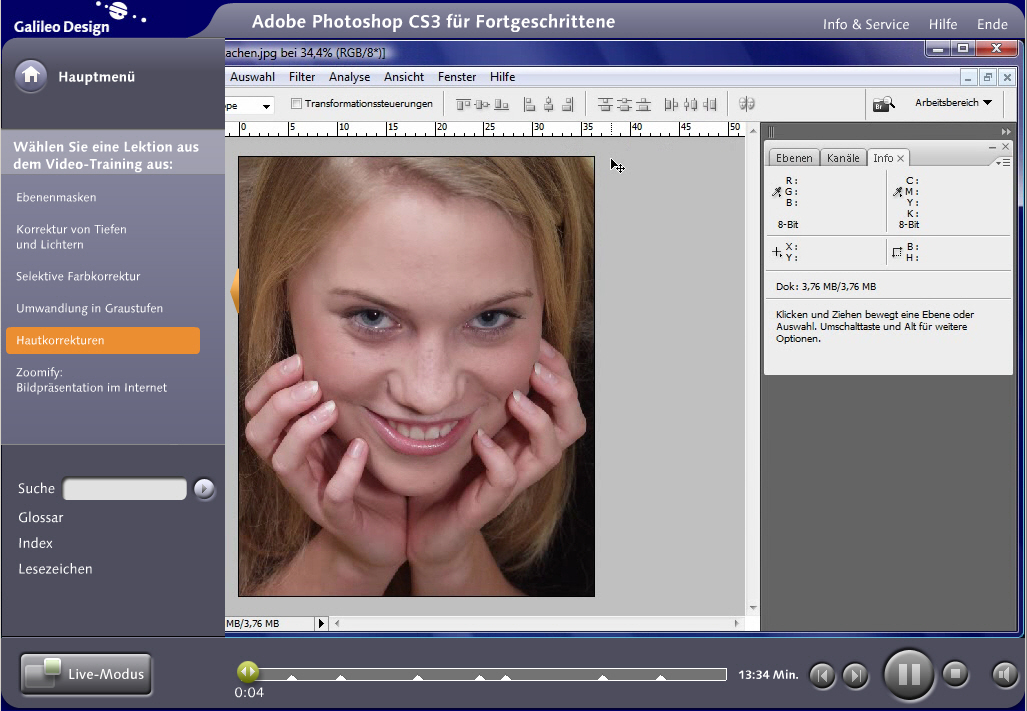Mute the sound with the speaker icon

(1004, 674)
